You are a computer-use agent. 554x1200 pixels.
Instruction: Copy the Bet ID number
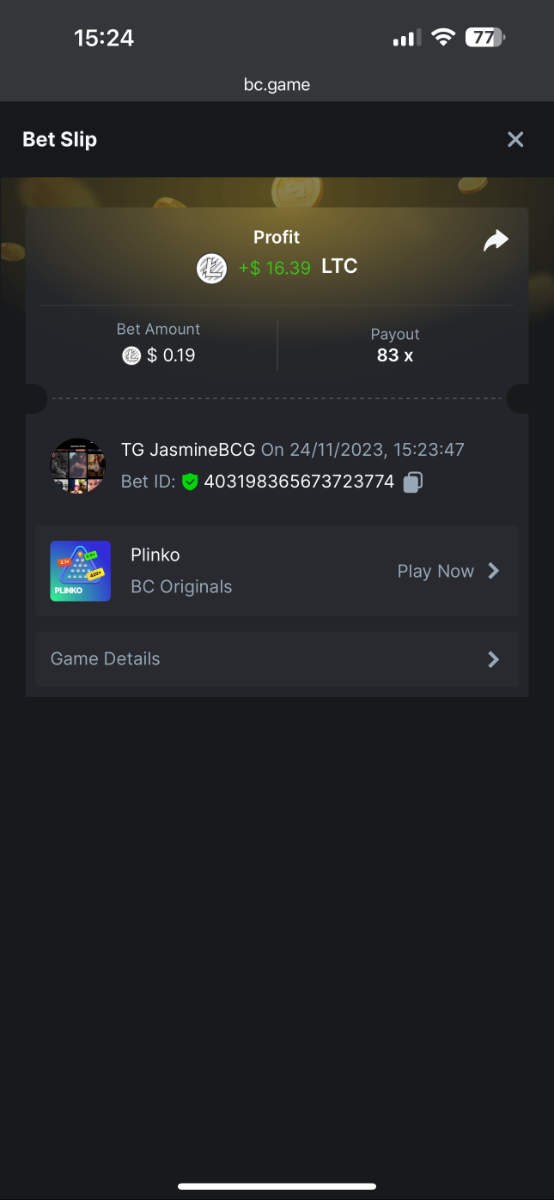tap(413, 482)
